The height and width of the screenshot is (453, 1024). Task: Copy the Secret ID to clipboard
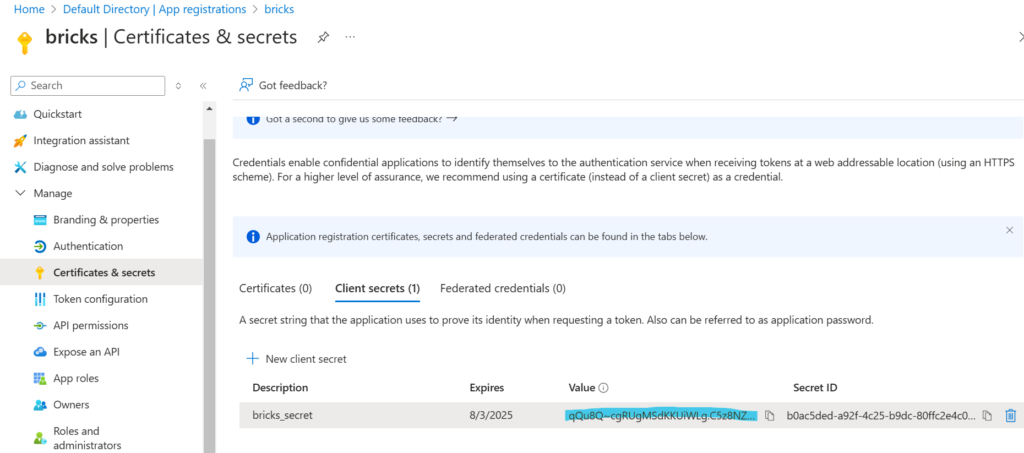pos(987,415)
